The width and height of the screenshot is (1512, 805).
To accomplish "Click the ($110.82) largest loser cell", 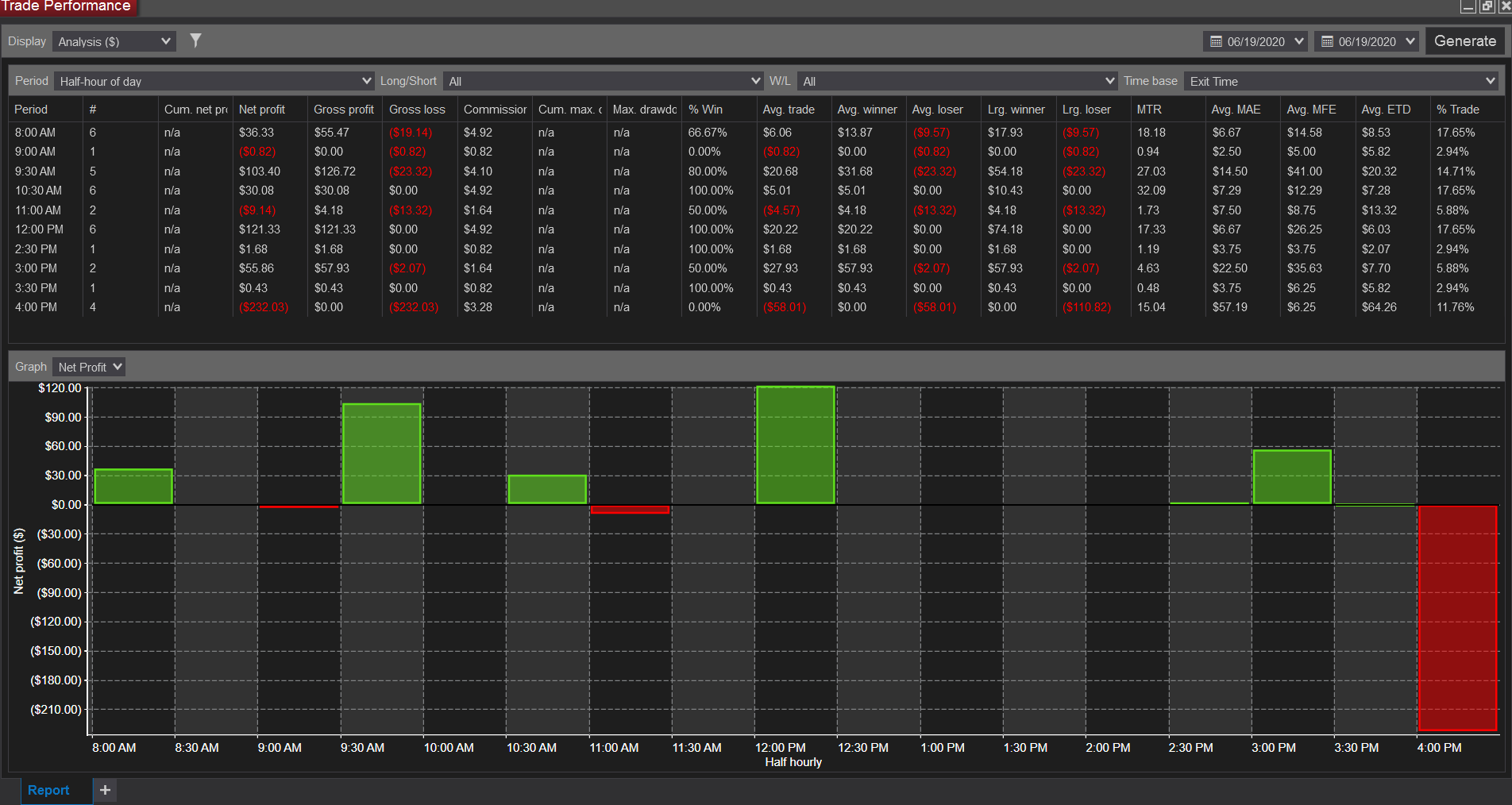I will pos(1087,307).
